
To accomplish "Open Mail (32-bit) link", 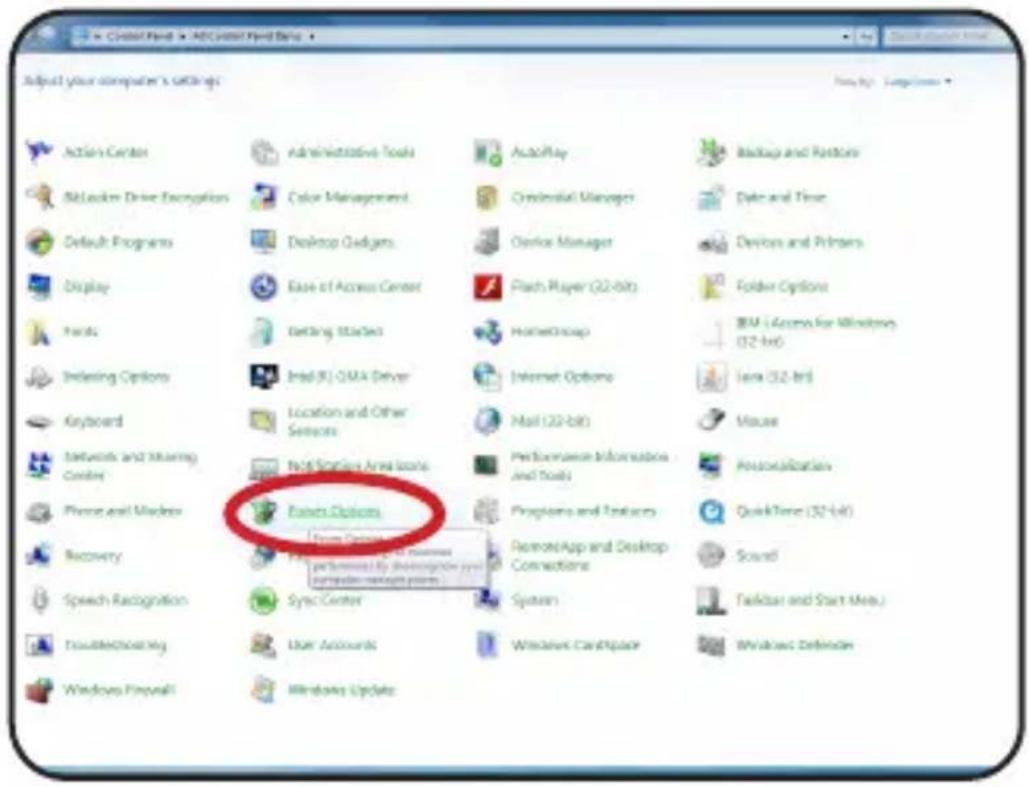I will point(550,421).
